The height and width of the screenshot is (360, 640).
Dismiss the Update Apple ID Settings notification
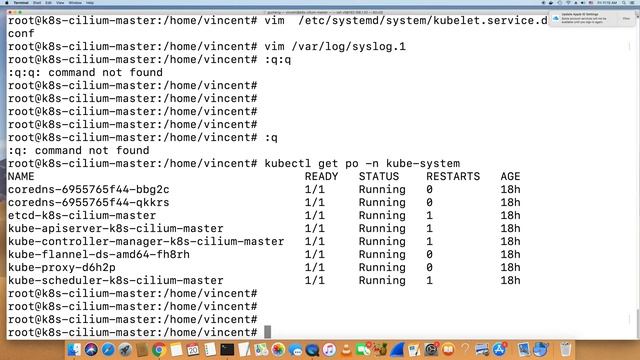click(x=626, y=18)
